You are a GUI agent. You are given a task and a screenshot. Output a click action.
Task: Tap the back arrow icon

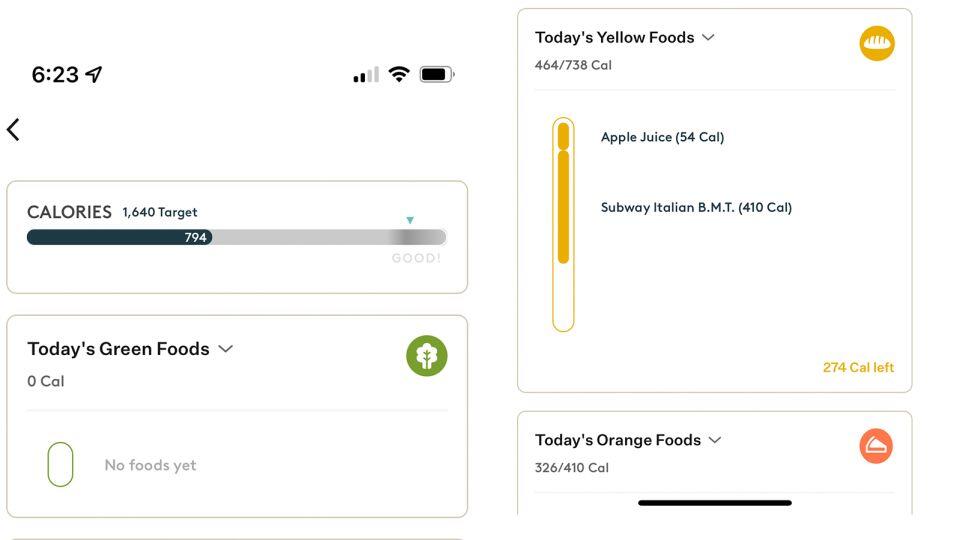[x=13, y=129]
